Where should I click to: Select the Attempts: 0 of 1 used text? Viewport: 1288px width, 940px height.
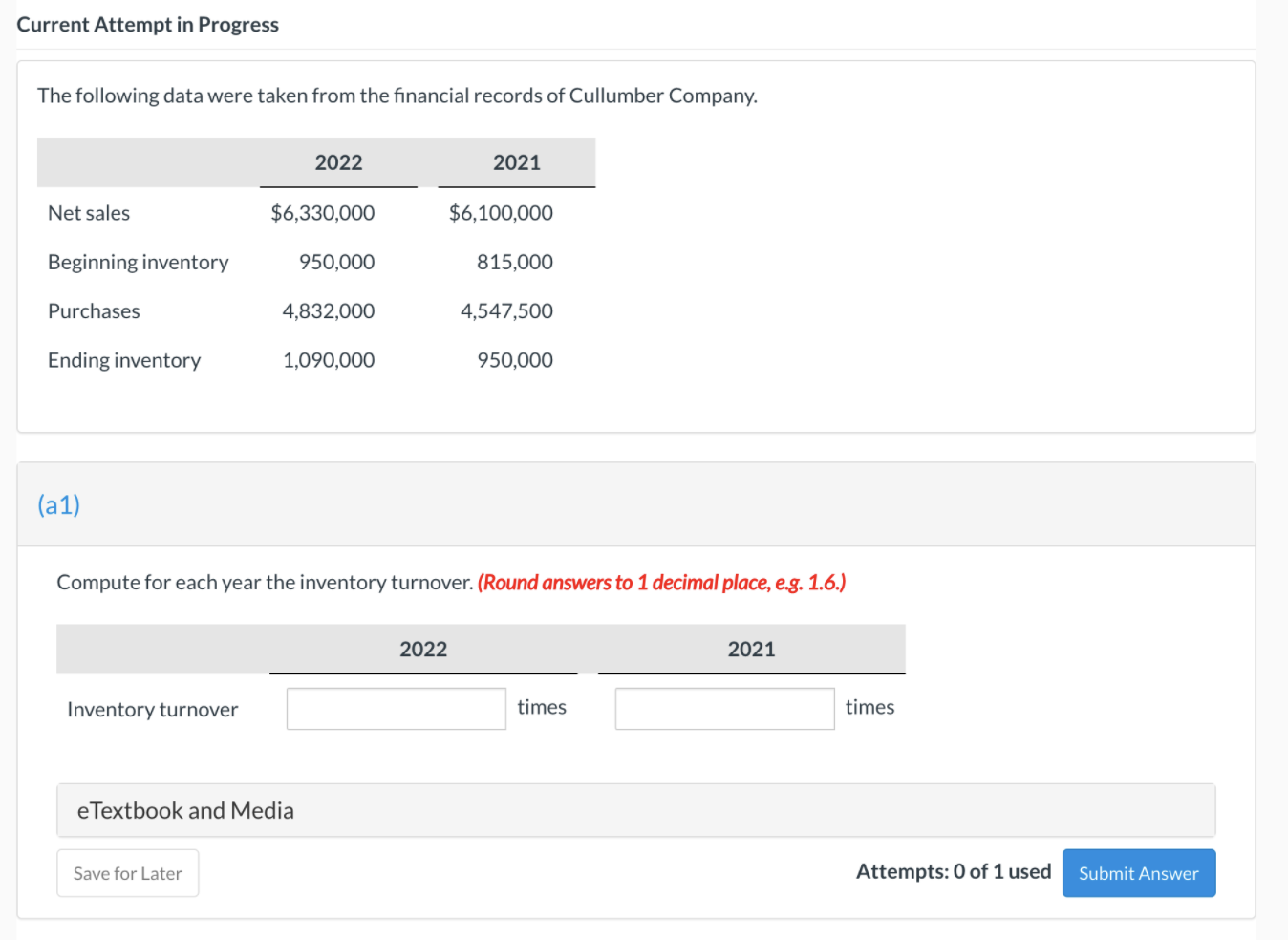coord(953,870)
